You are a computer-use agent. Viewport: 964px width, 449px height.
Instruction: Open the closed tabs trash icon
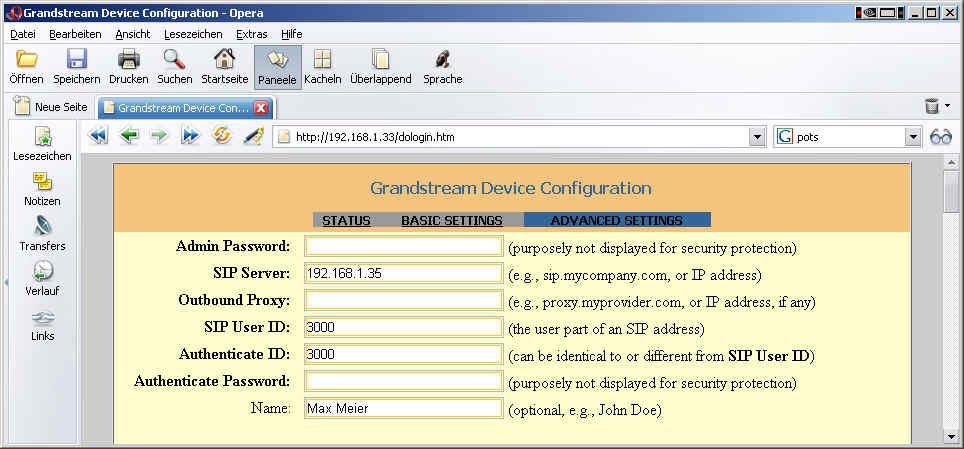pos(932,106)
